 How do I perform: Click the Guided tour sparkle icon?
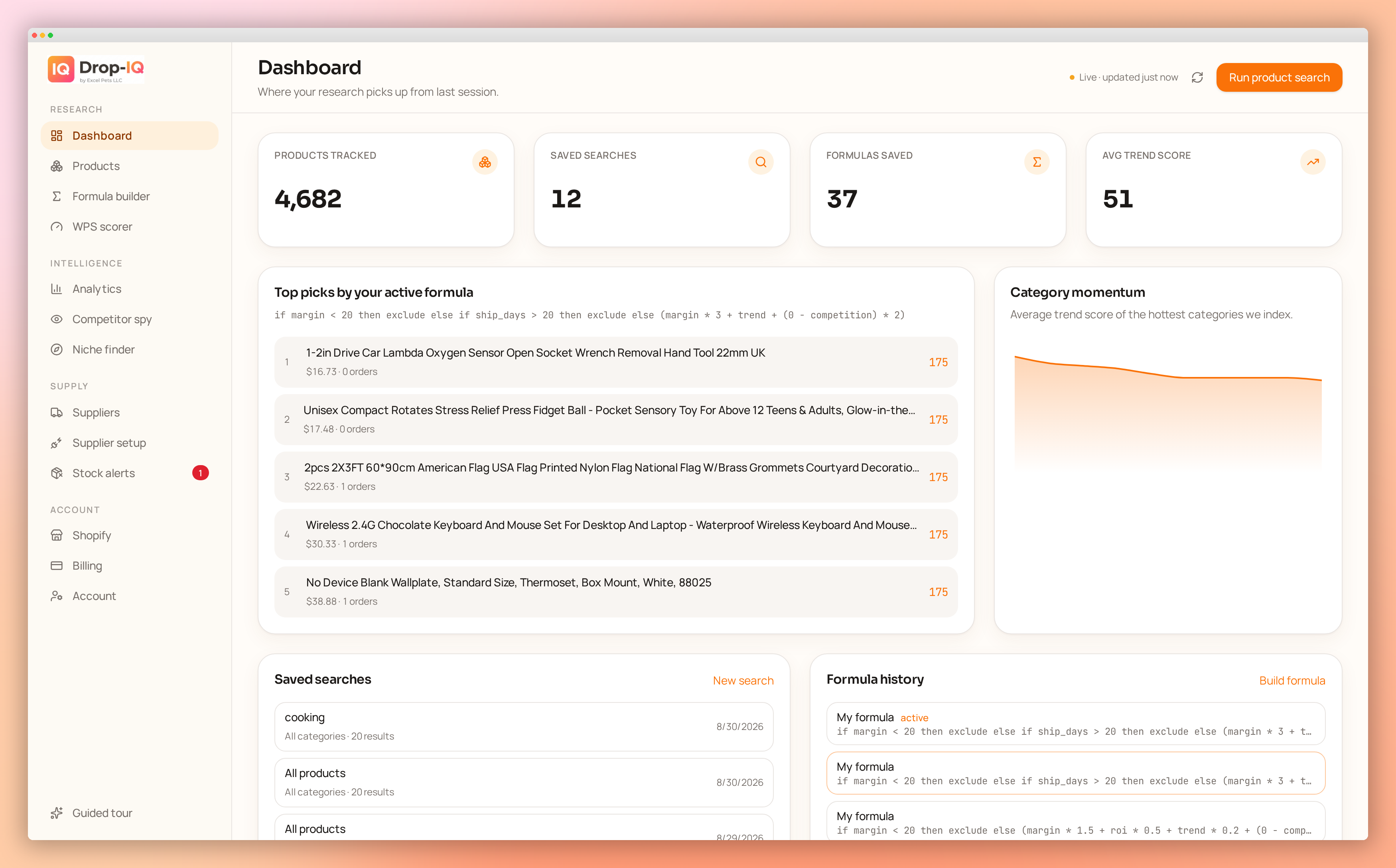point(56,813)
